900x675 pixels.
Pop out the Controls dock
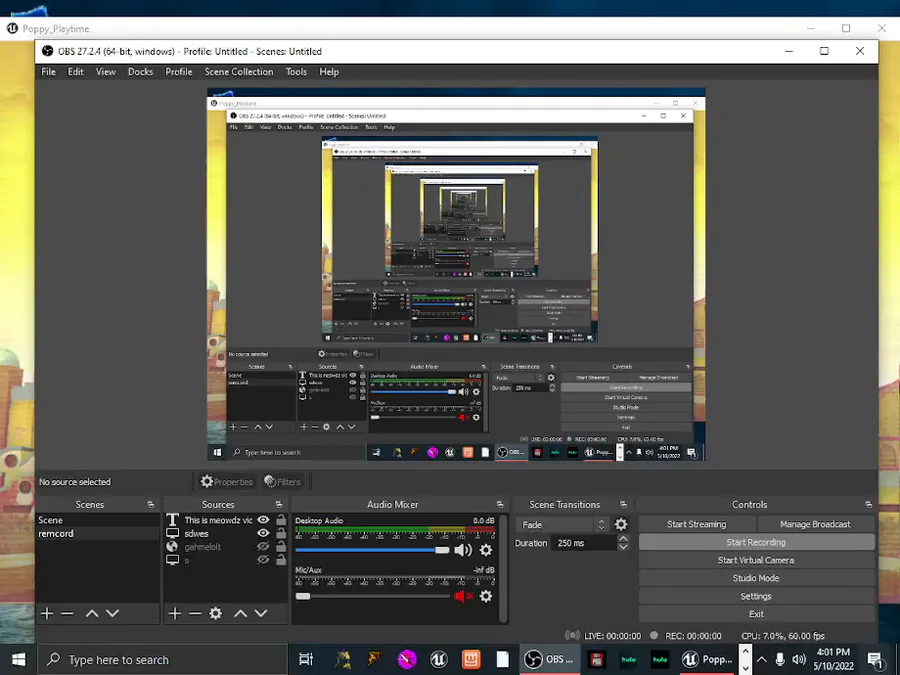coord(868,505)
